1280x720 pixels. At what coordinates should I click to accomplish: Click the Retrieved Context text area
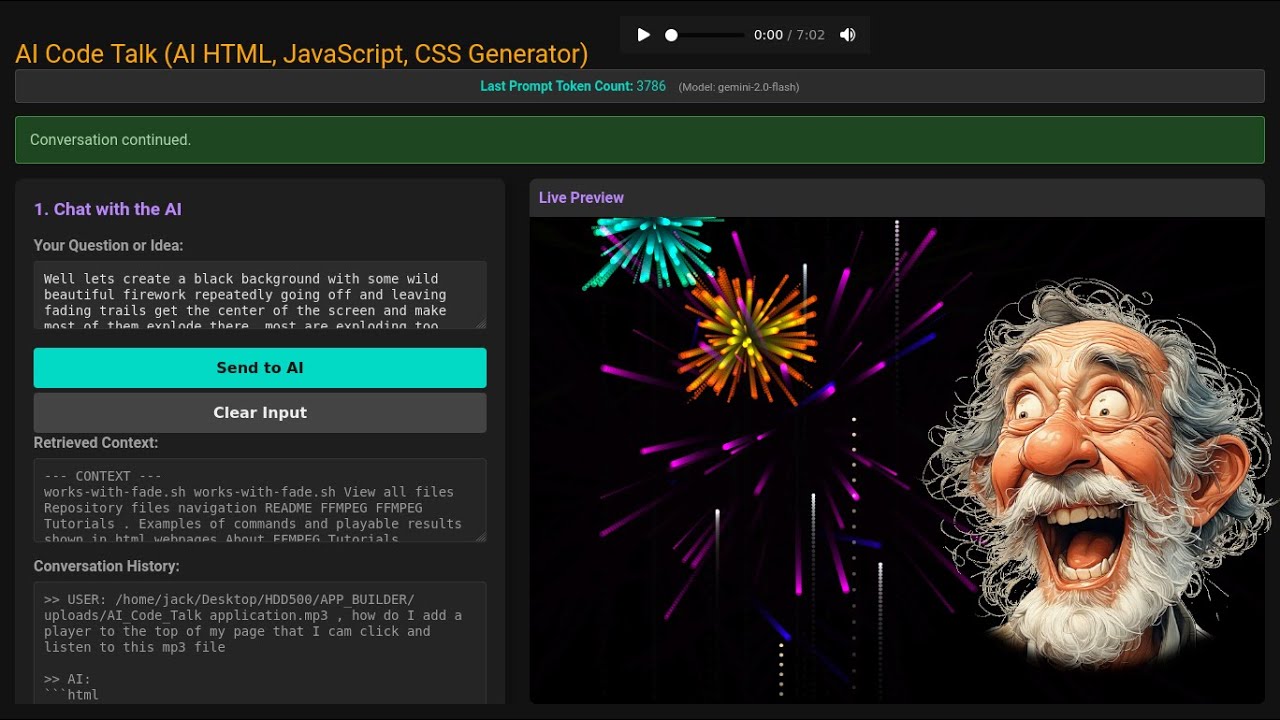[260, 500]
